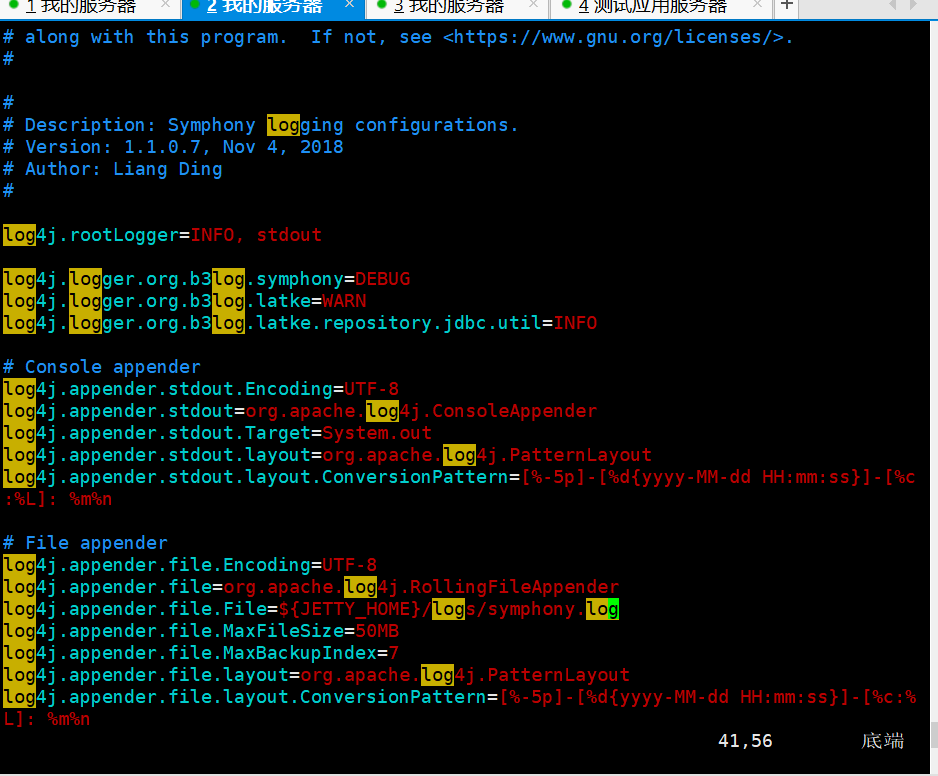The height and width of the screenshot is (776, 938).
Task: Click the stdout.layout.ConversionPattern line
Action: point(459,488)
